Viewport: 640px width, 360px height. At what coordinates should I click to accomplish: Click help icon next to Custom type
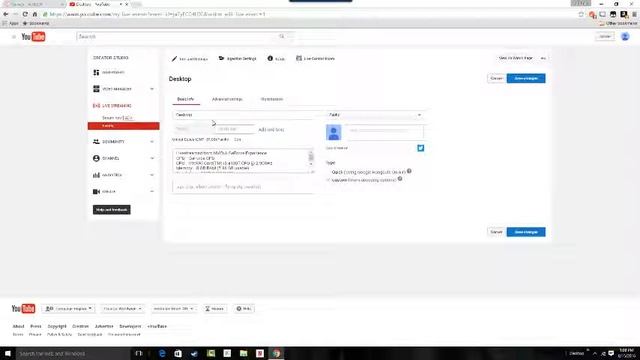(400, 179)
